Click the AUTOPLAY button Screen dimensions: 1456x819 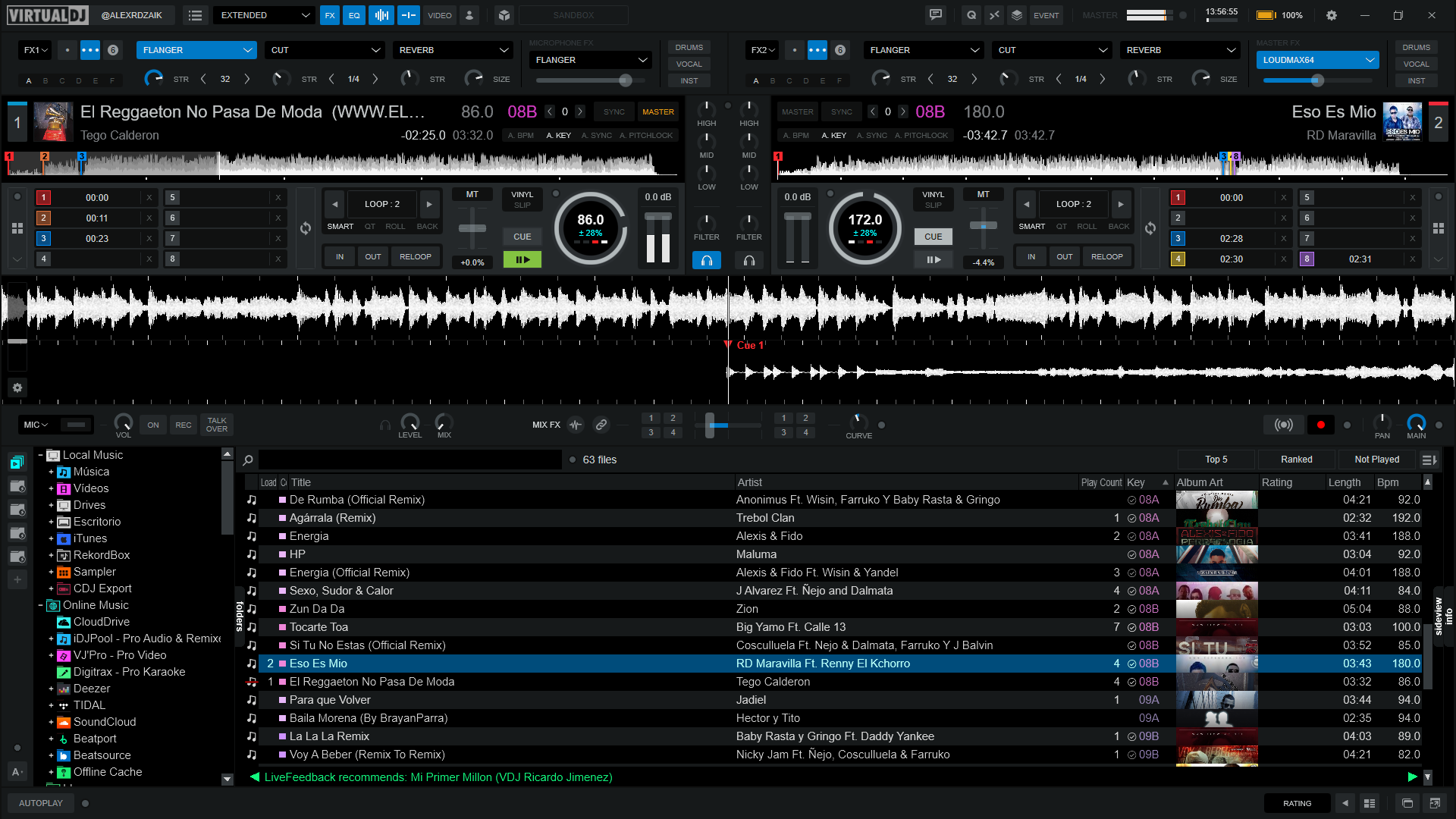pyautogui.click(x=41, y=803)
